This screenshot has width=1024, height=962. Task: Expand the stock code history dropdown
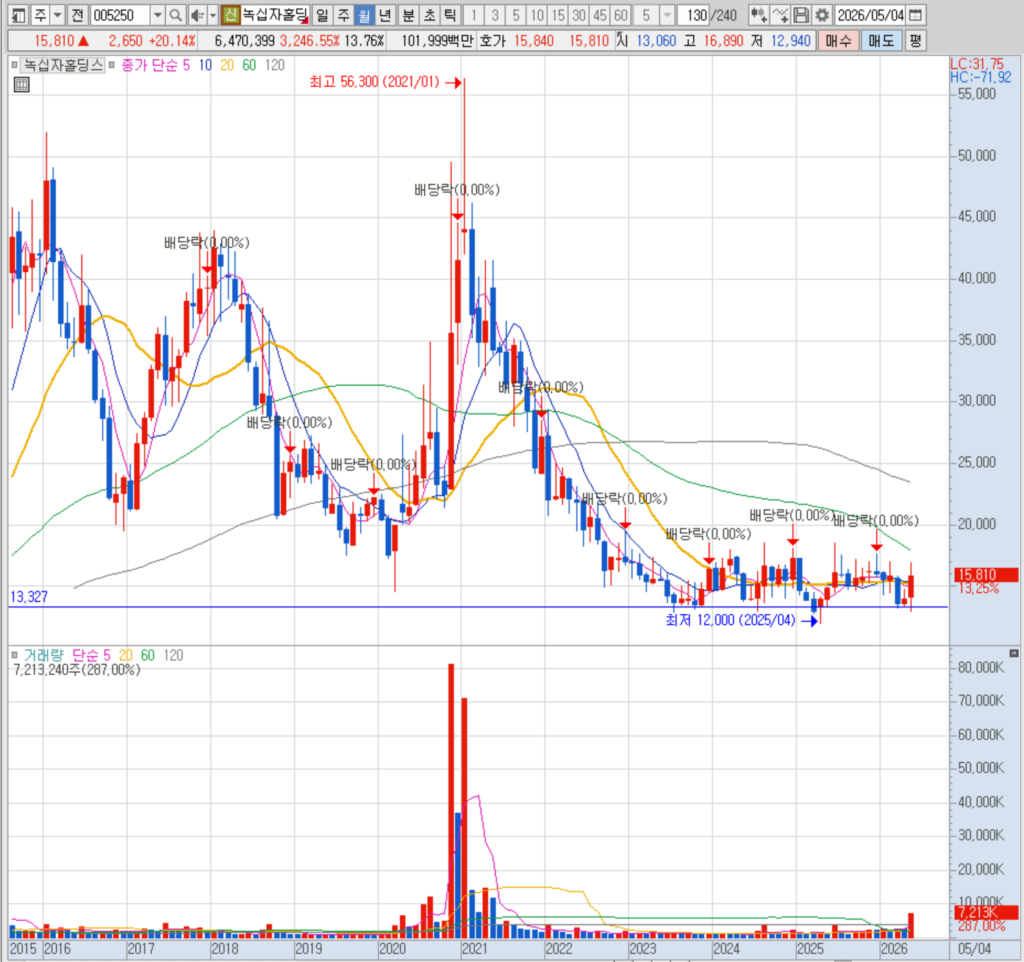(x=157, y=15)
